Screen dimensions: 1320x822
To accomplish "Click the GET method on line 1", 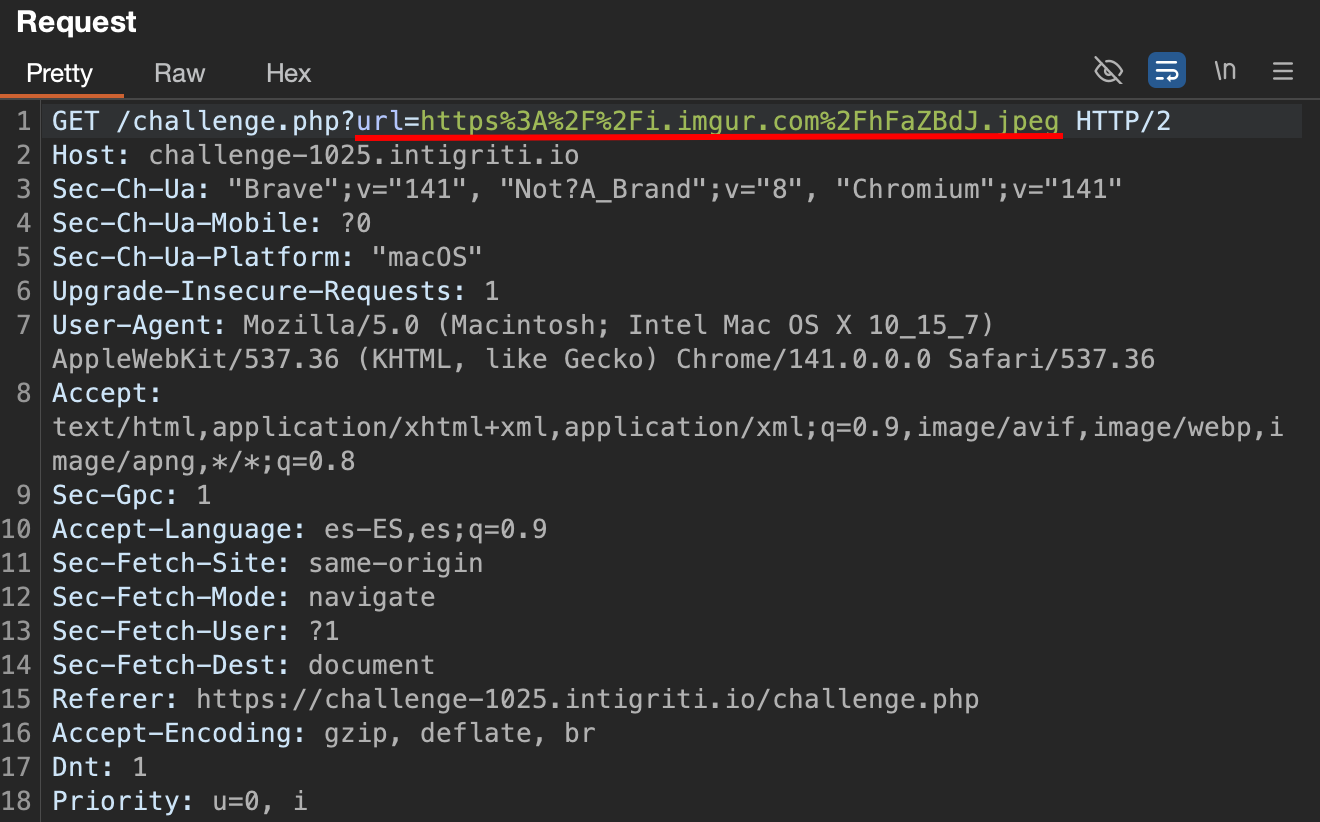I will [76, 122].
